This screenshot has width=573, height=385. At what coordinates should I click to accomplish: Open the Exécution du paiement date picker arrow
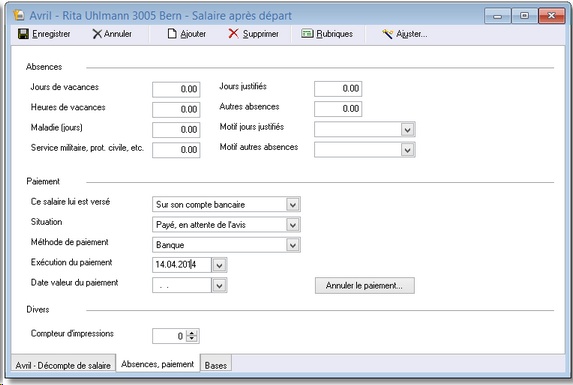tap(219, 265)
